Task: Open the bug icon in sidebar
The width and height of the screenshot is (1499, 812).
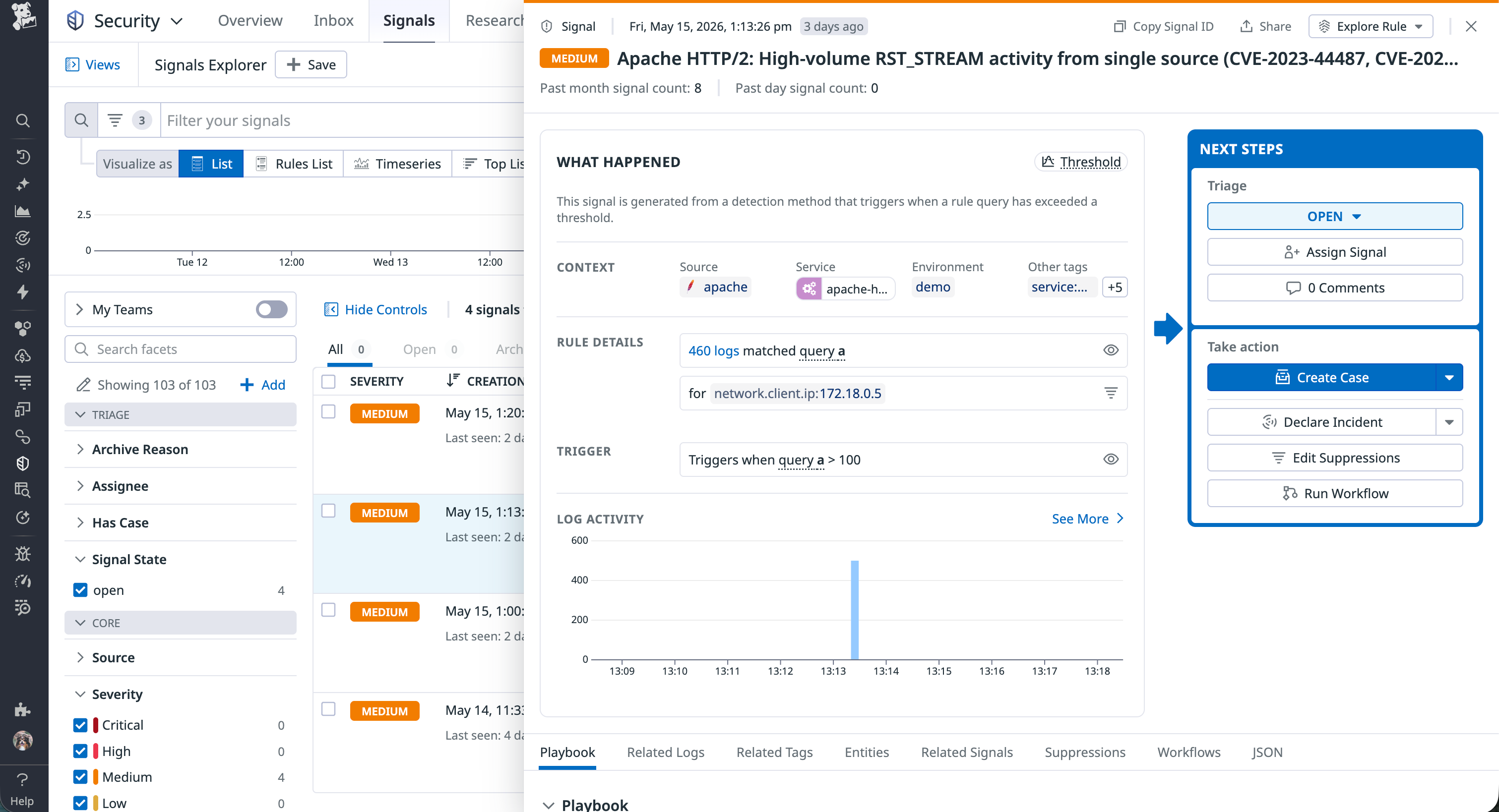Action: [x=23, y=554]
